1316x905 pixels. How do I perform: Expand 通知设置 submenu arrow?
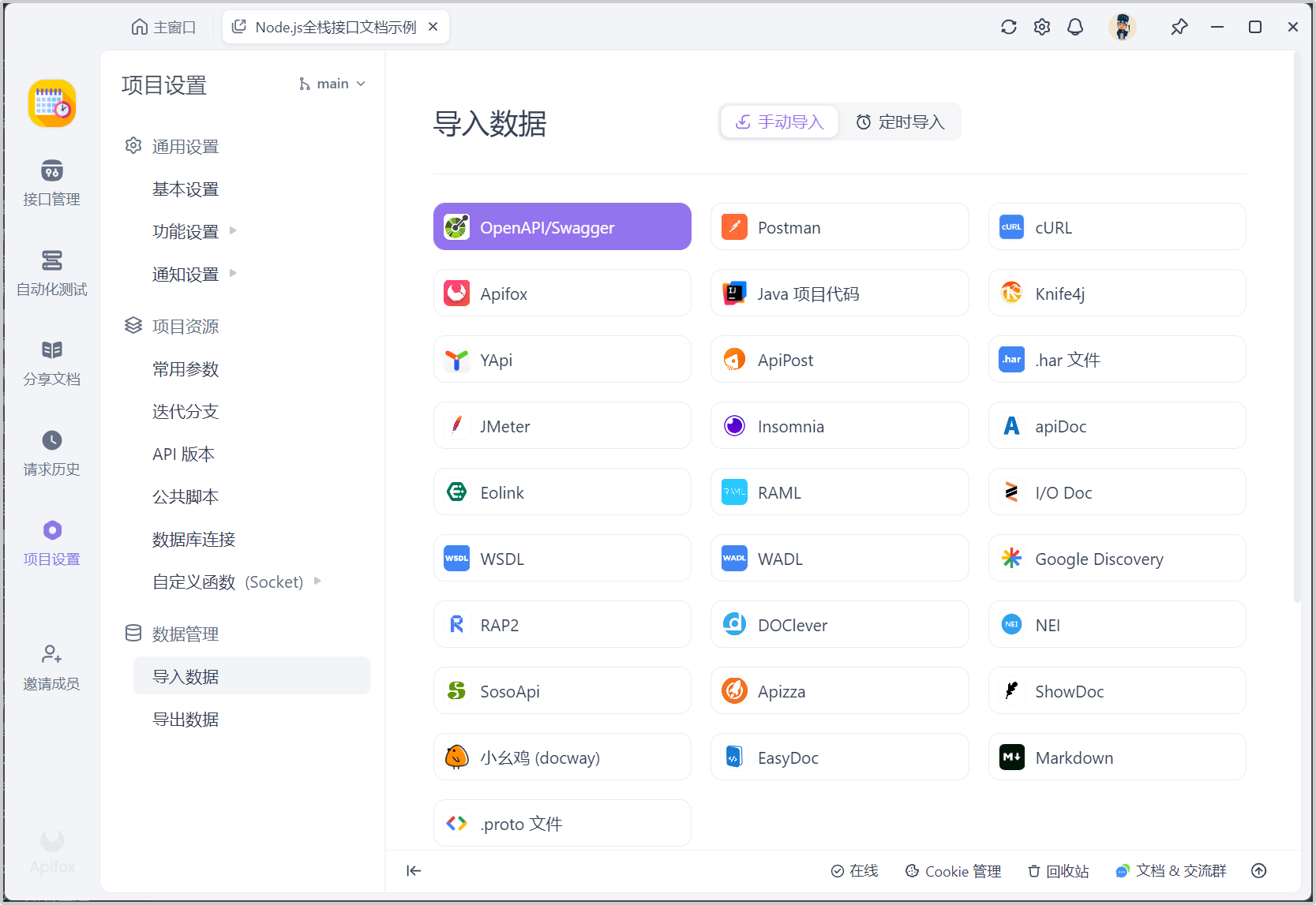point(233,273)
